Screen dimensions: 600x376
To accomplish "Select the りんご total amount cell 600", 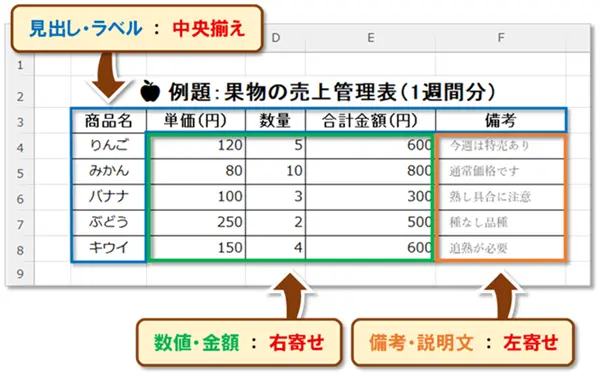I will (x=370, y=146).
